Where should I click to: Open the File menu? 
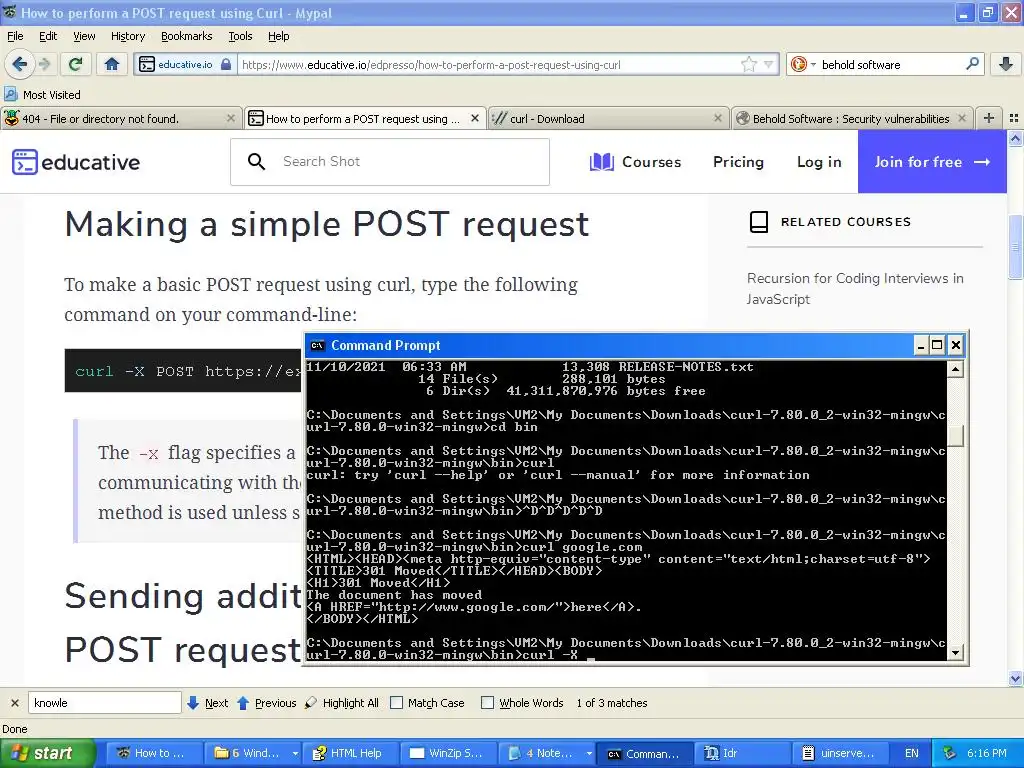pos(15,36)
